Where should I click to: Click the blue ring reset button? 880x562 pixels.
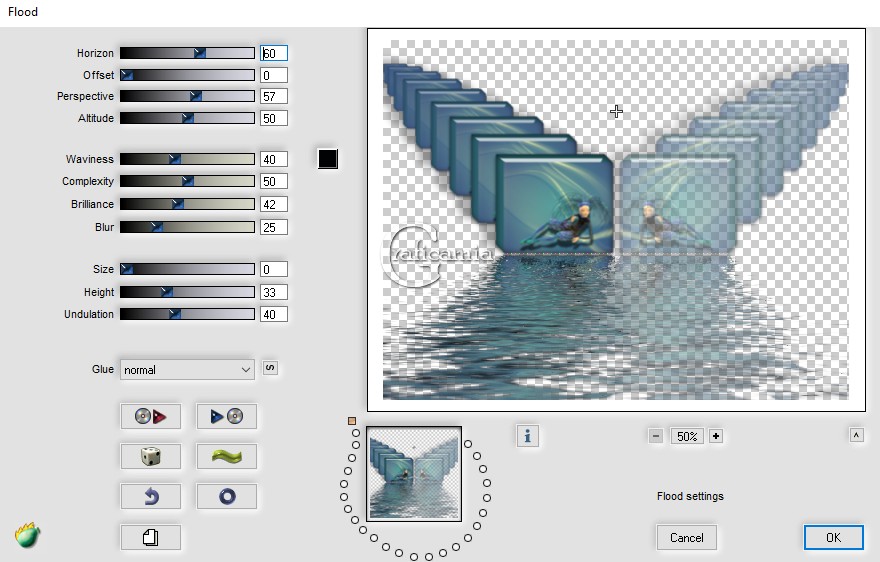226,497
